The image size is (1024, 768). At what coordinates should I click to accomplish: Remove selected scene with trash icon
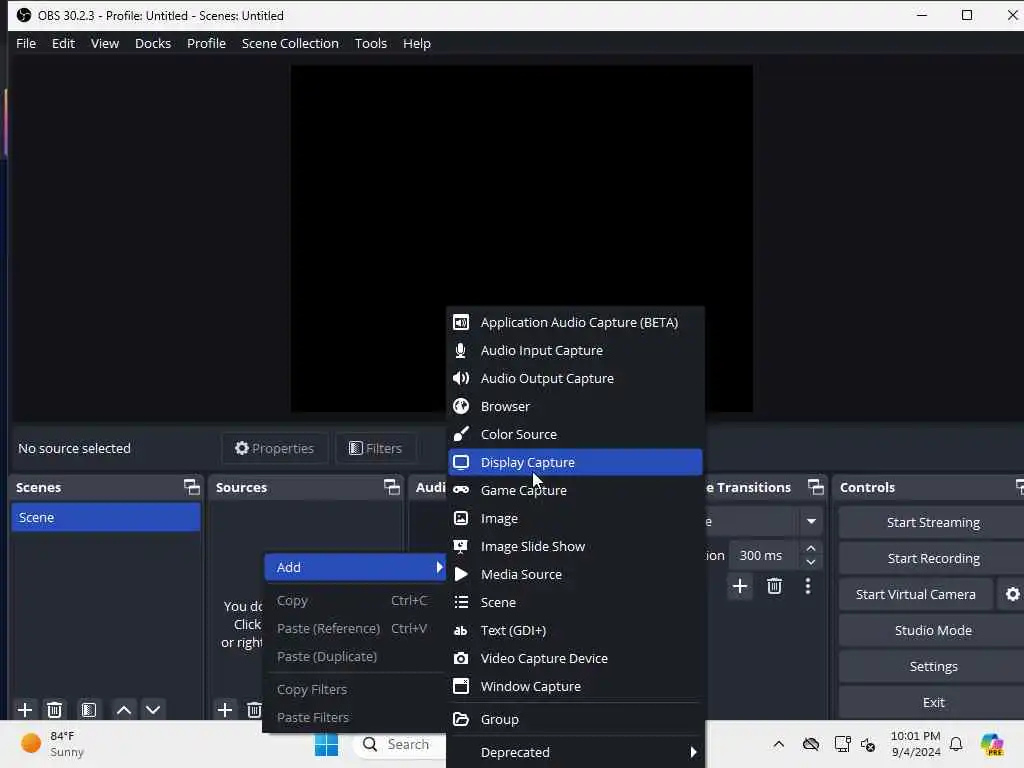click(55, 709)
